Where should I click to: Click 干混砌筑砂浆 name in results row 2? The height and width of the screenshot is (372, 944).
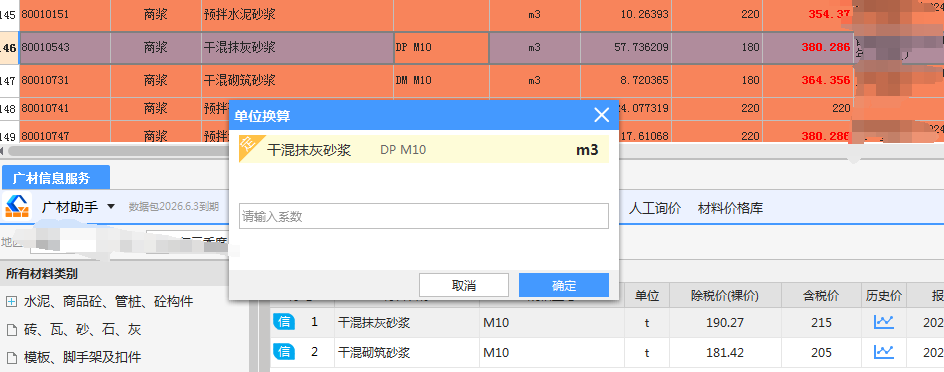pos(374,352)
